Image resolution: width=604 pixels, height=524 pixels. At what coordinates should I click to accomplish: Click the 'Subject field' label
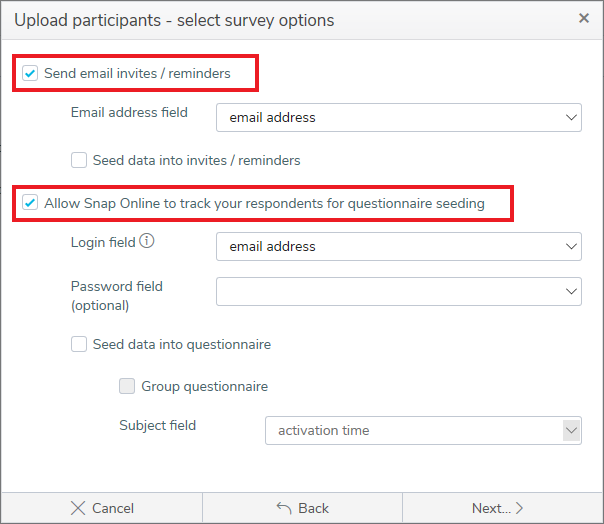coord(158,425)
